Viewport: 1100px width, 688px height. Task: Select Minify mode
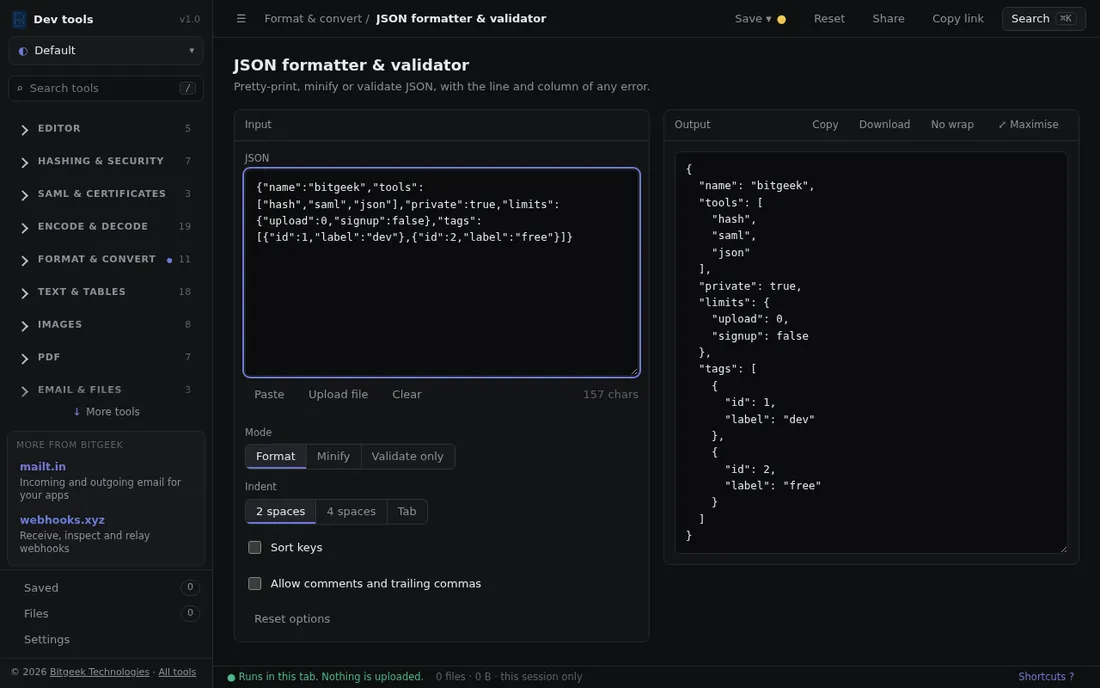coord(333,457)
